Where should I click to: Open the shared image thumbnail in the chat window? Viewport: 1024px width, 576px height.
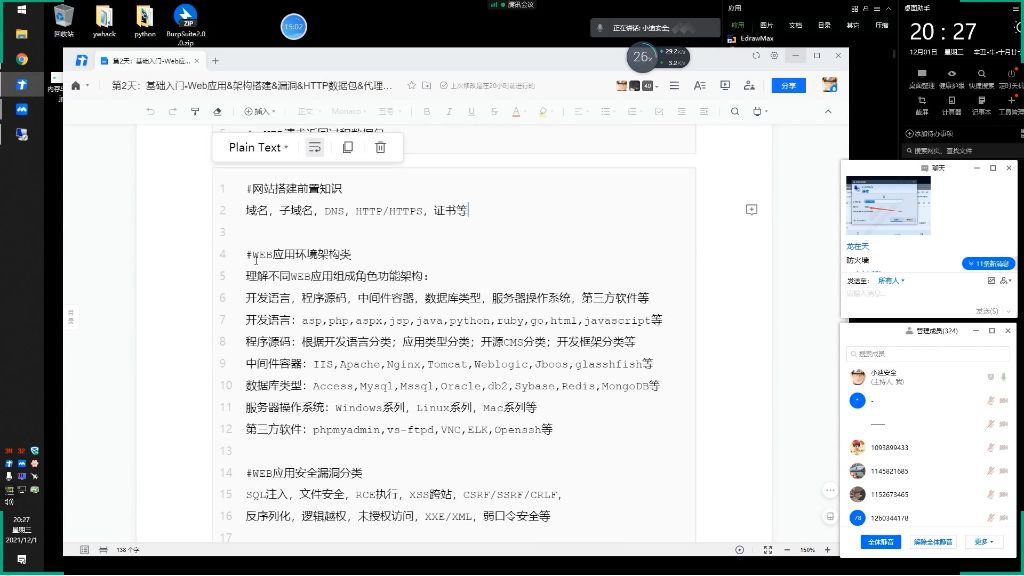(888, 206)
